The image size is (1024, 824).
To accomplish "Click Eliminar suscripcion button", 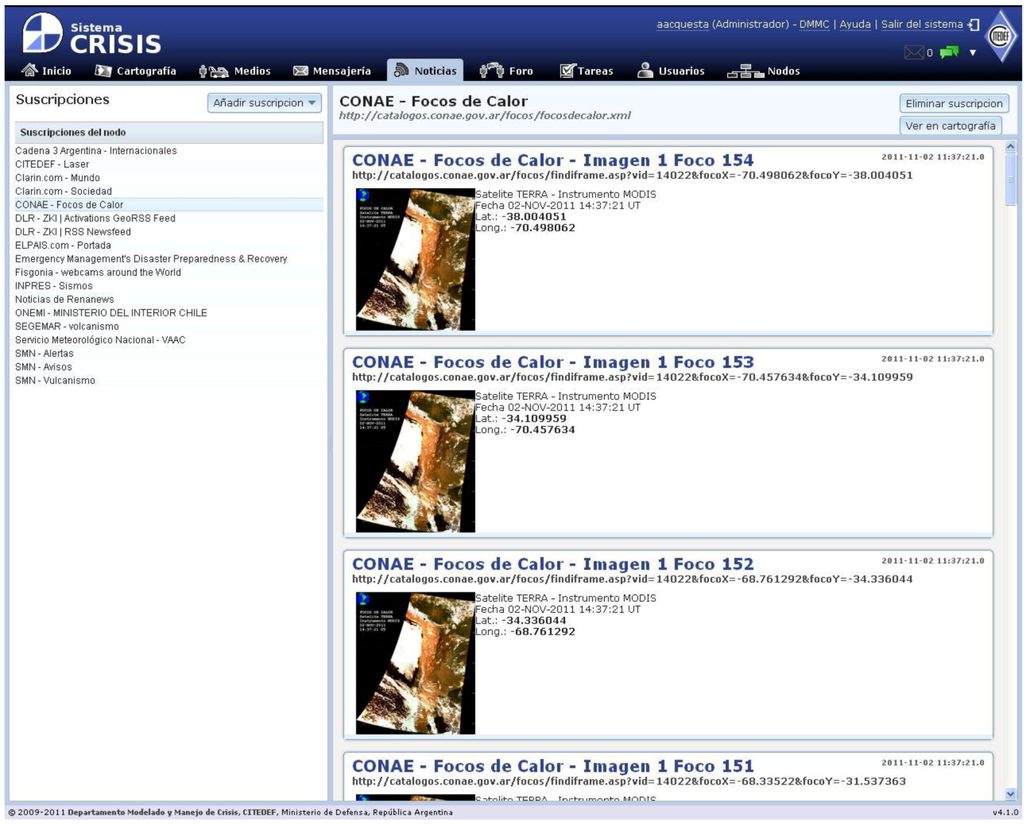I will point(953,103).
